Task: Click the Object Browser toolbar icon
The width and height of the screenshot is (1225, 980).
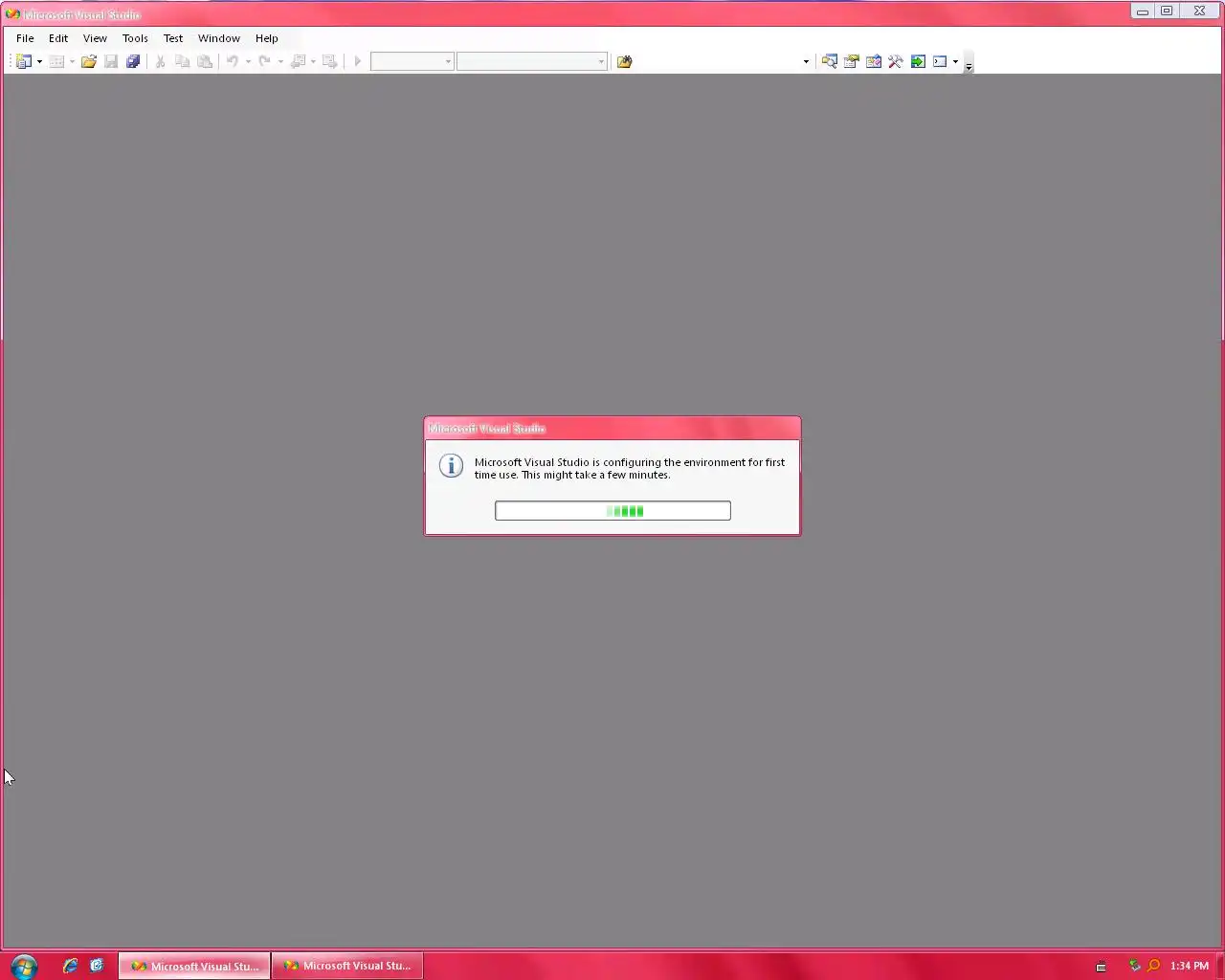Action: (874, 61)
